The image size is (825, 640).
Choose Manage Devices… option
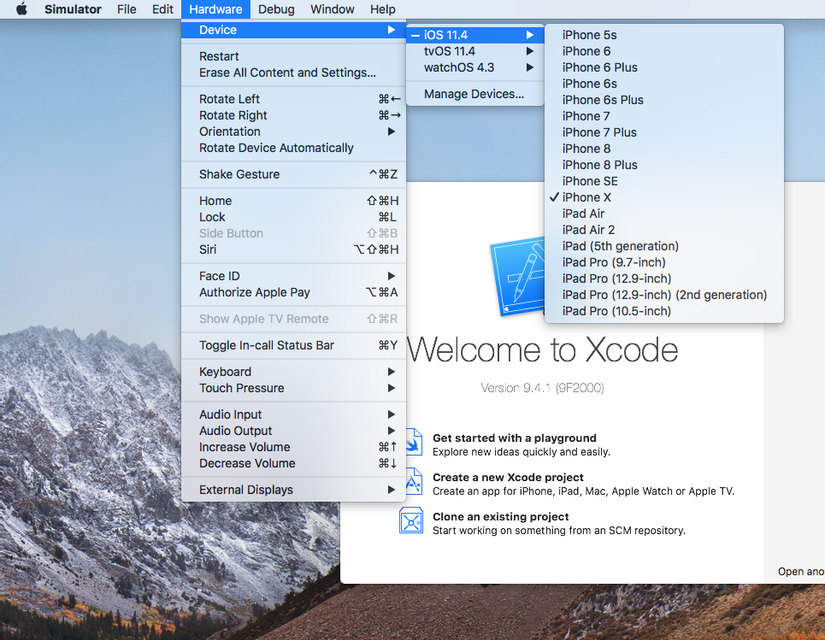[x=475, y=94]
